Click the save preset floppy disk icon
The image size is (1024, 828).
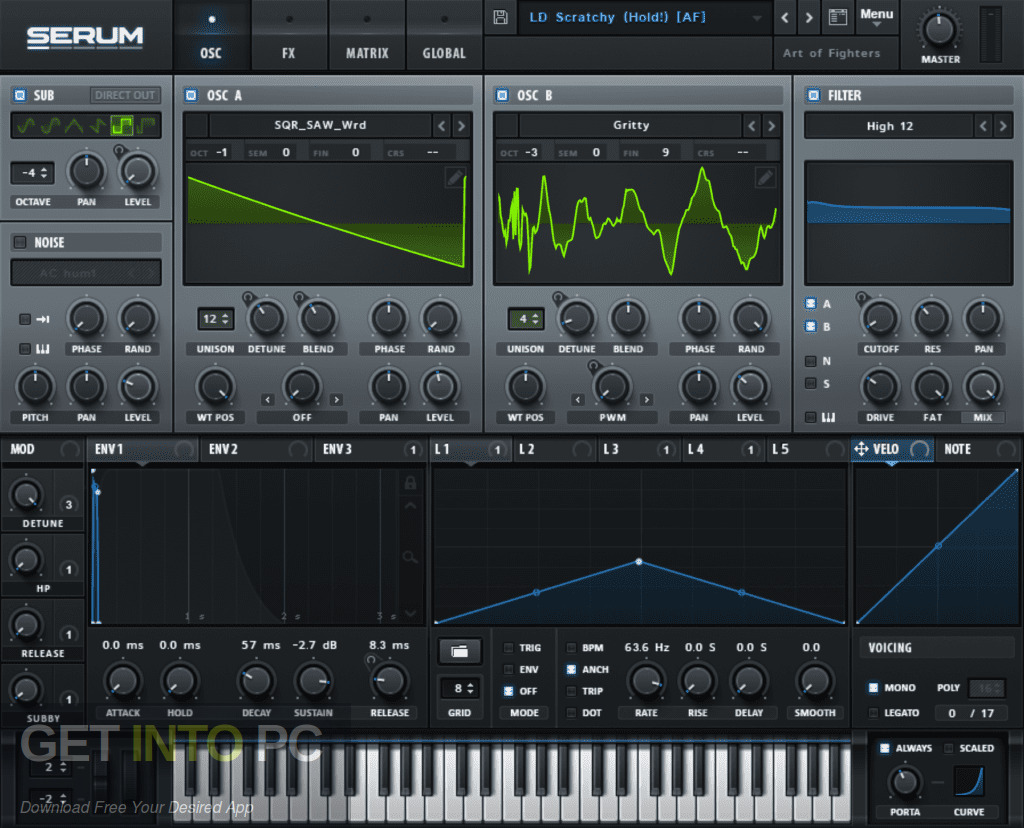(x=500, y=17)
